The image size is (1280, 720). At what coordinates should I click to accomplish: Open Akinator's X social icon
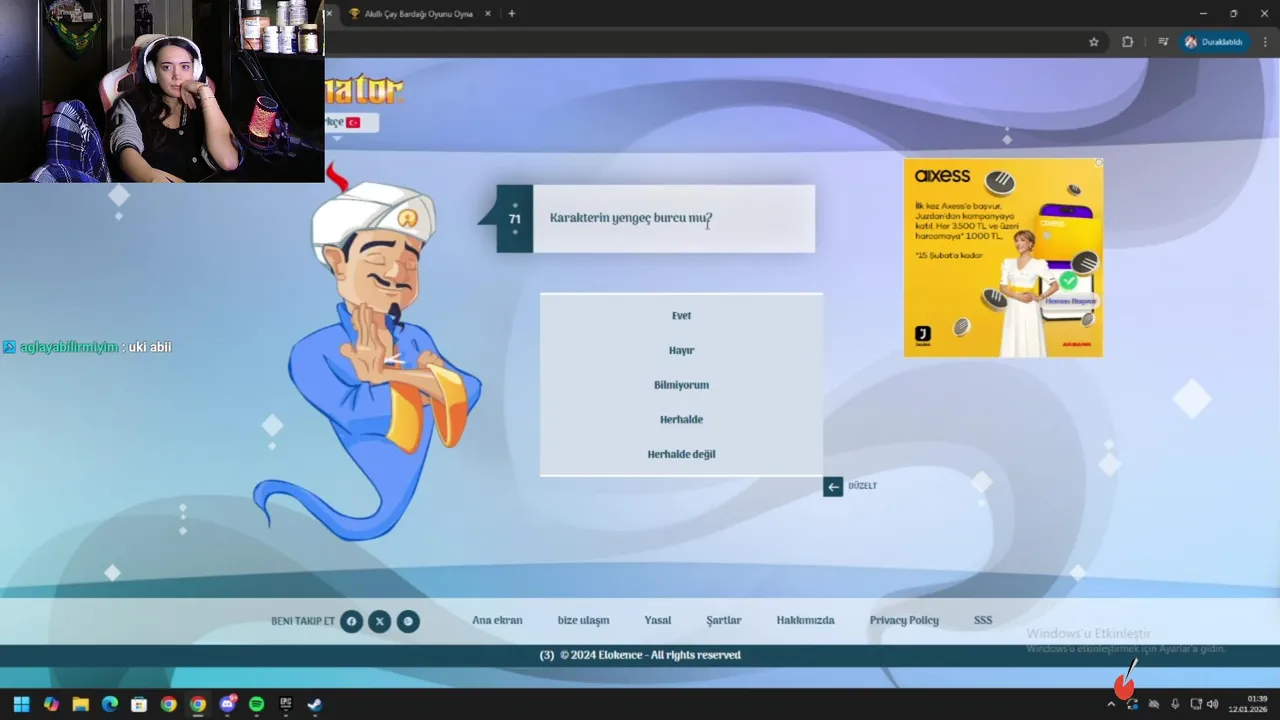tap(379, 622)
